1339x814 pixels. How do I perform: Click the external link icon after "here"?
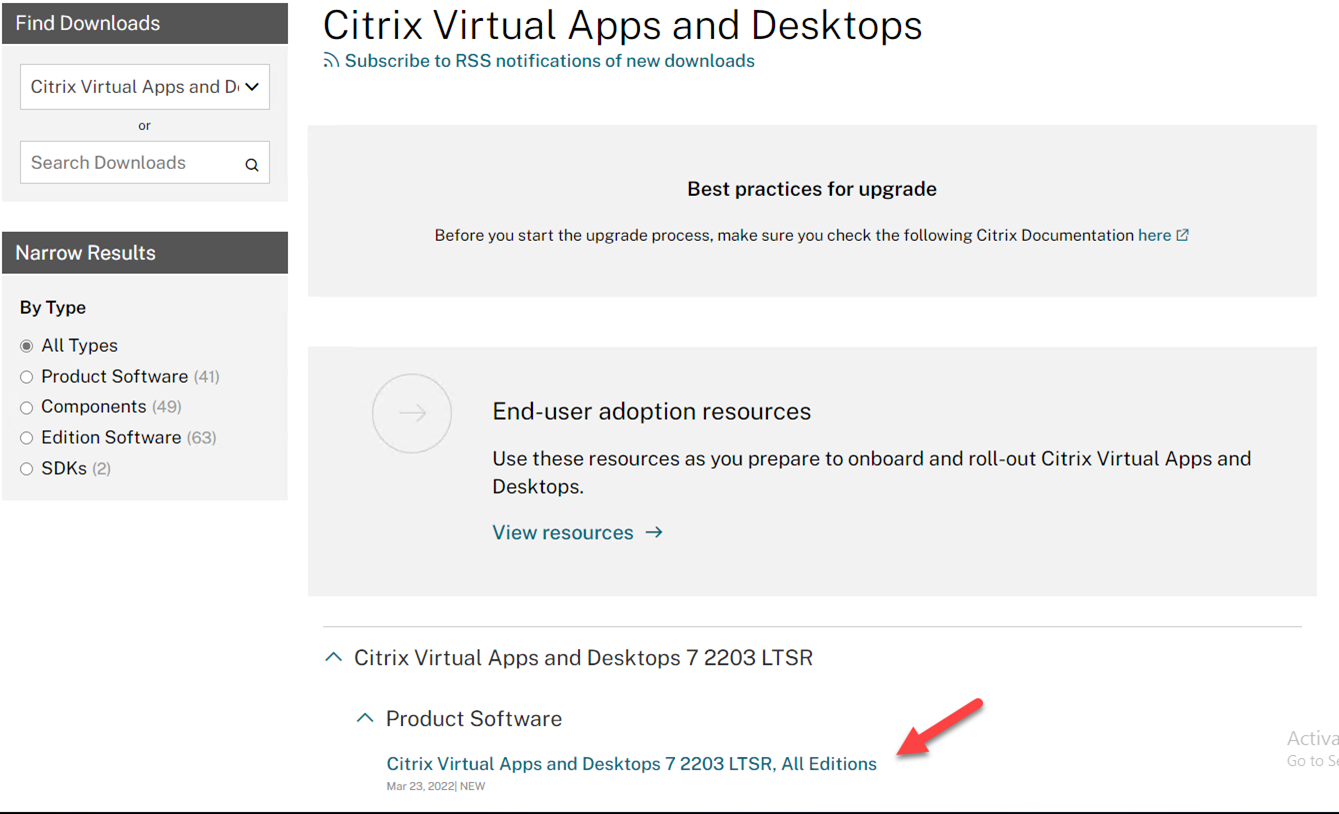pyautogui.click(x=1183, y=234)
